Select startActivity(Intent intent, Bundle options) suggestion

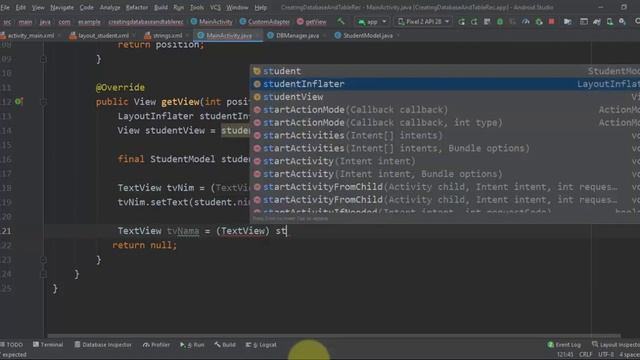[x=445, y=174]
